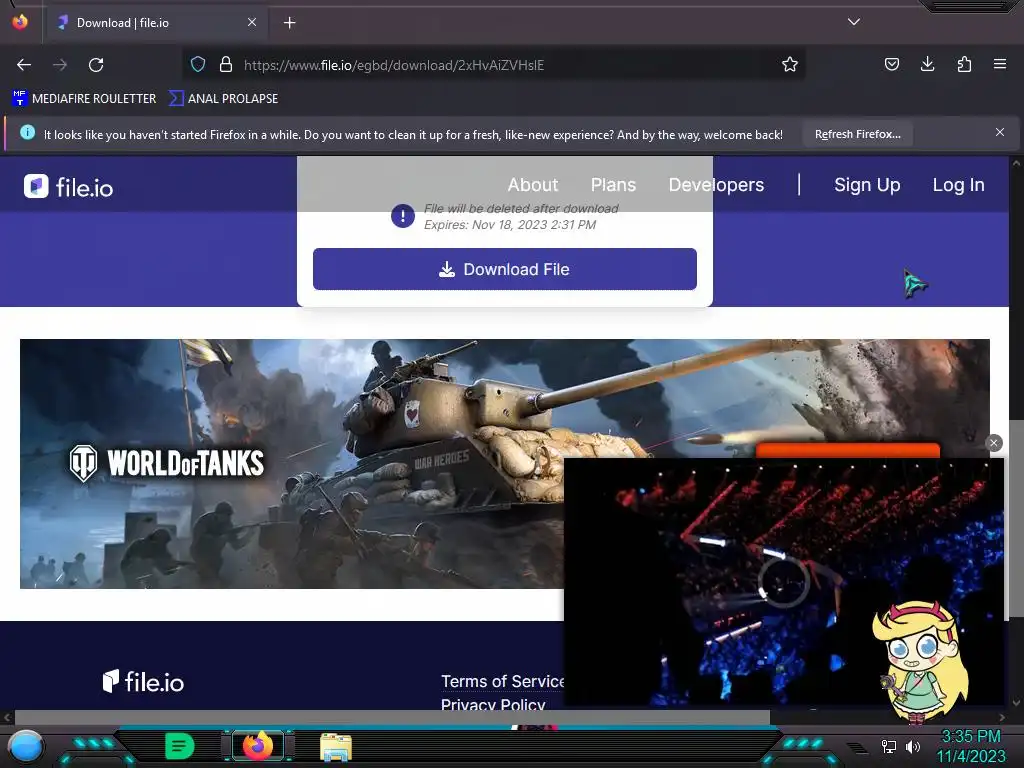Open the Plans page

(613, 185)
